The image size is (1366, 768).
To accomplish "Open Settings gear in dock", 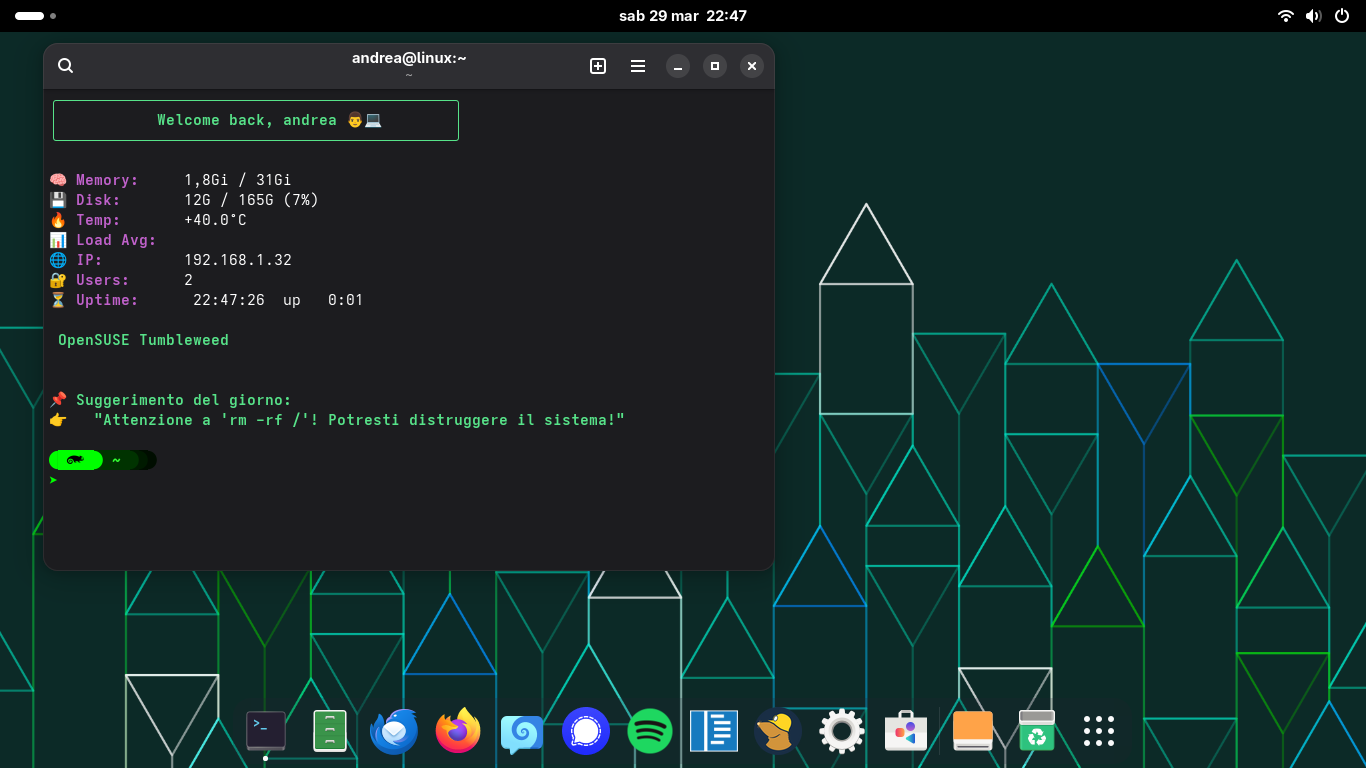I will pyautogui.click(x=842, y=731).
